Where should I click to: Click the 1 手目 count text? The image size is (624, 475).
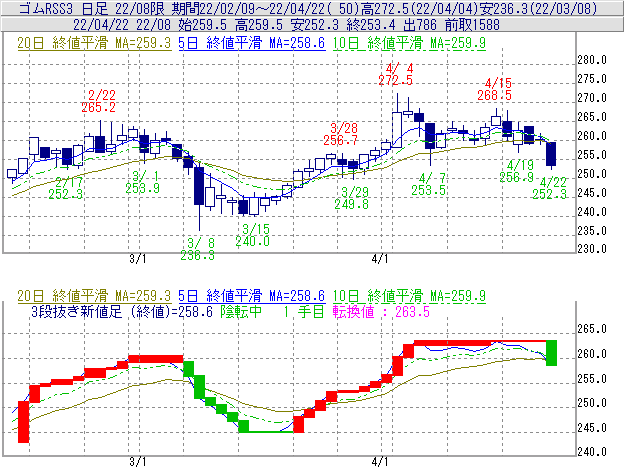click(x=304, y=311)
